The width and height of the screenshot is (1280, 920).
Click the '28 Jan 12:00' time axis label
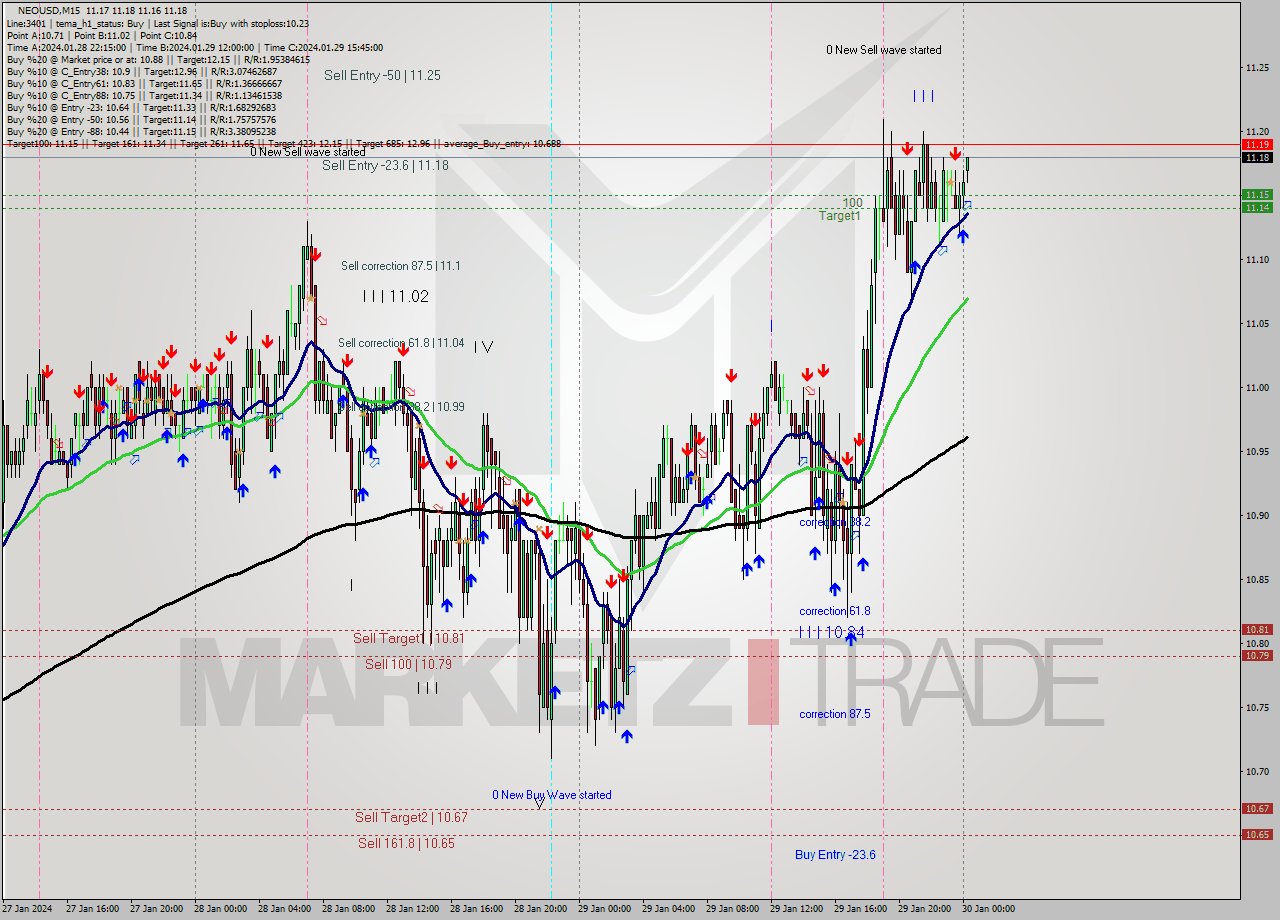point(413,909)
